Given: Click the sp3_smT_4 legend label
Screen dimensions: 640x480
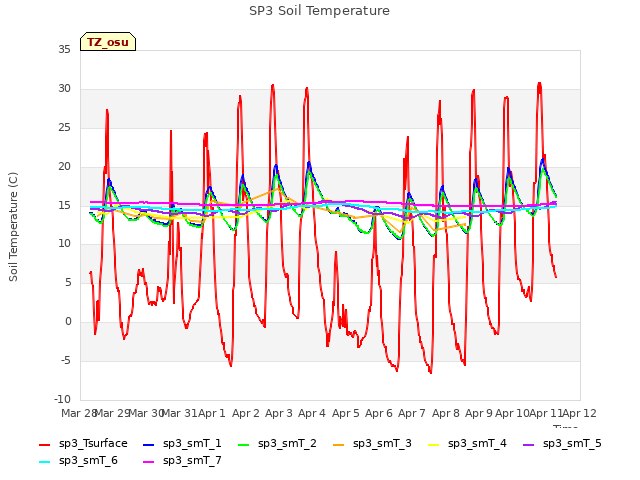Looking at the screenshot, I should pos(477,444).
